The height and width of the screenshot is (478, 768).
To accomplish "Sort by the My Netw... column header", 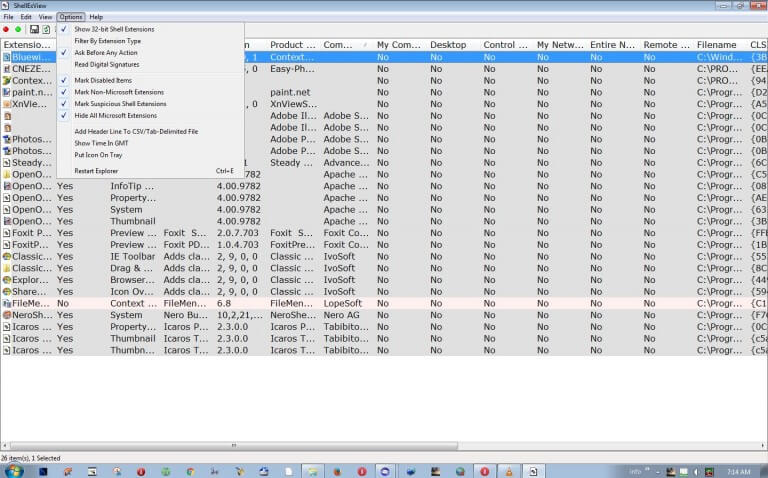I will click(560, 45).
